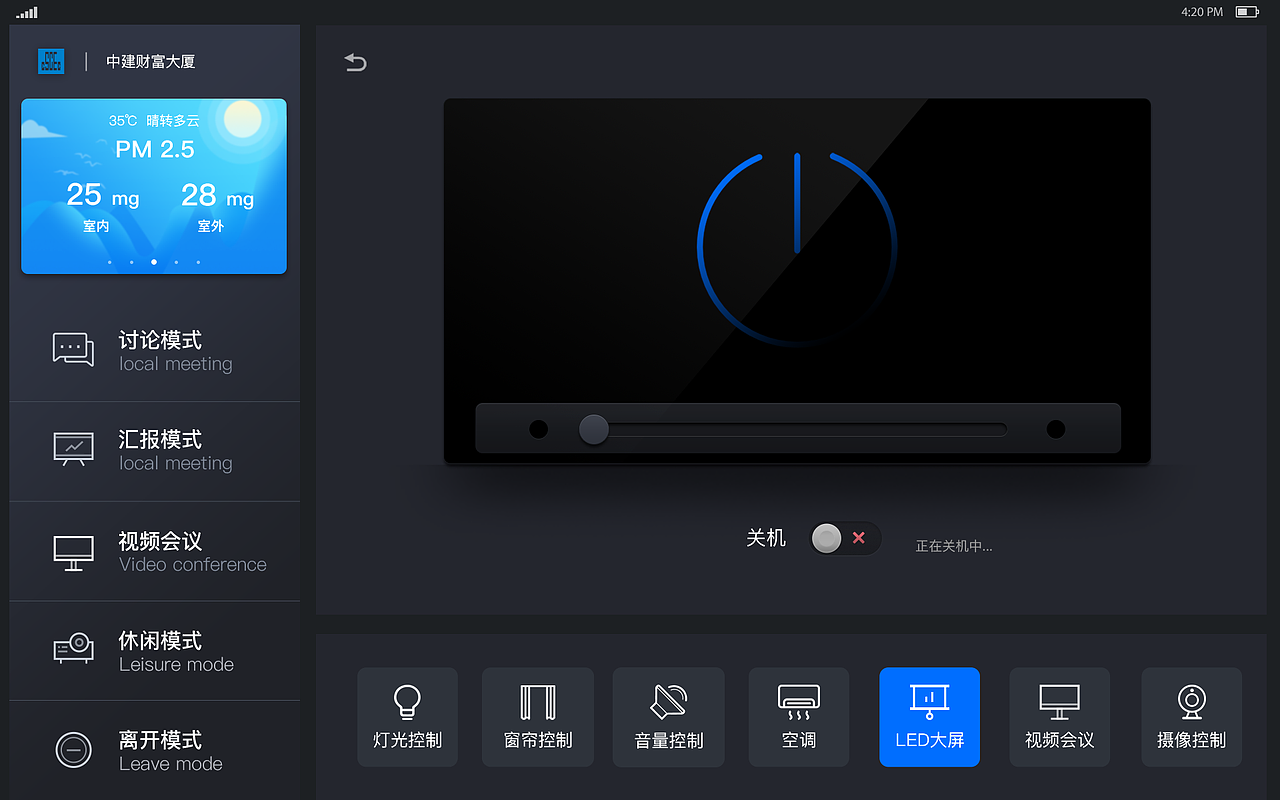
Task: Select second page dot on weather card
Action: pyautogui.click(x=132, y=262)
